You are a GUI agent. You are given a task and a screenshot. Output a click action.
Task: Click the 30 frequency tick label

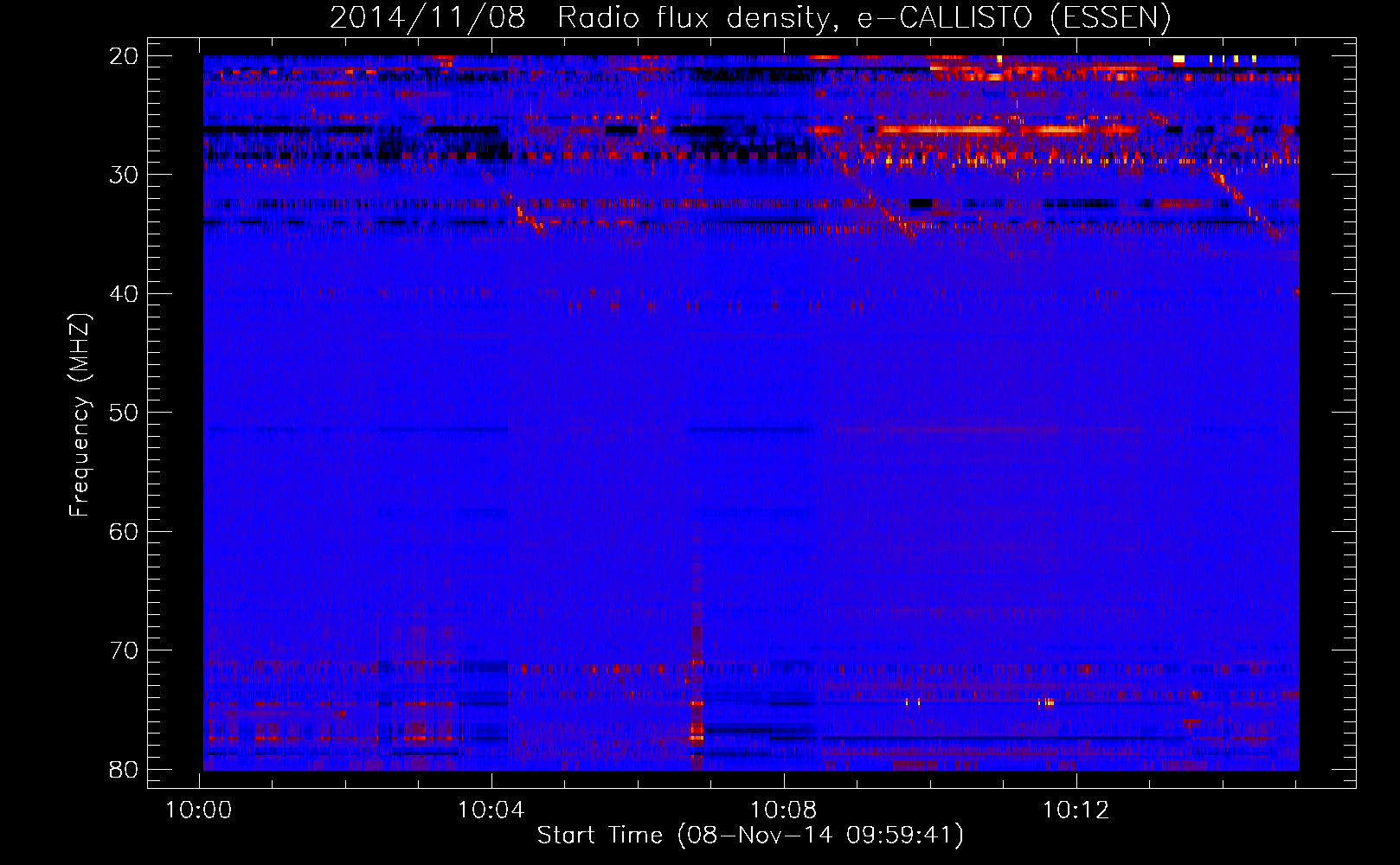coord(124,175)
